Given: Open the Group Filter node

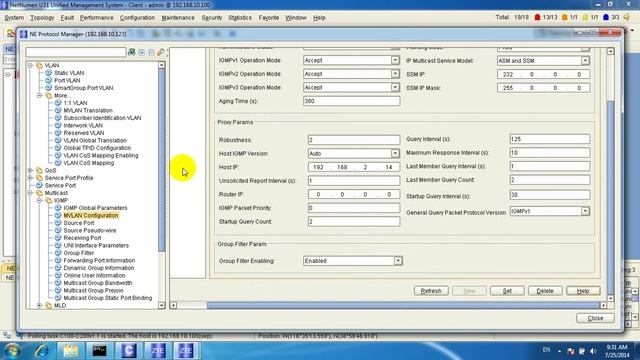Looking at the screenshot, I should (x=79, y=253).
